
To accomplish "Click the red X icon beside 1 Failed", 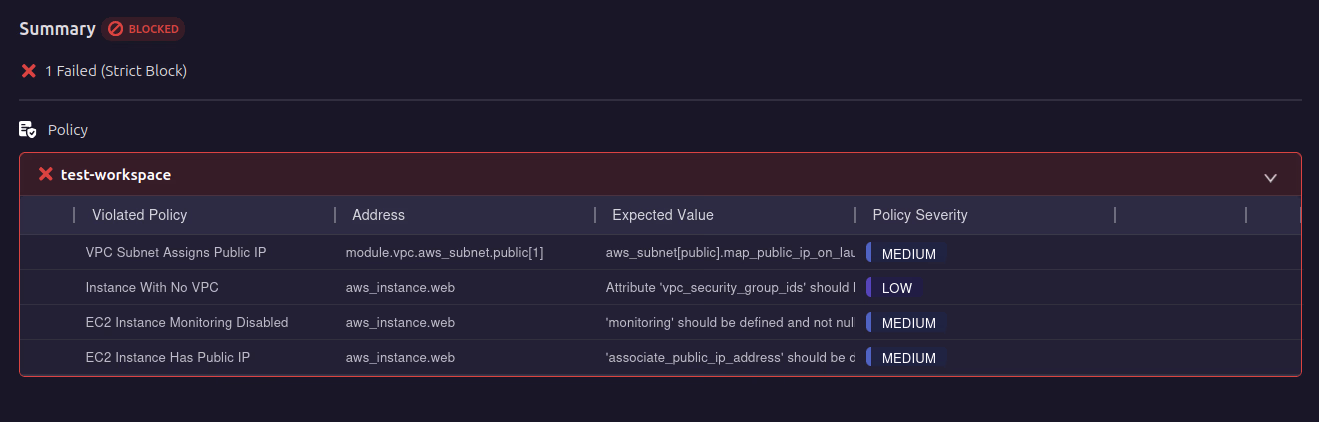I will click(29, 71).
